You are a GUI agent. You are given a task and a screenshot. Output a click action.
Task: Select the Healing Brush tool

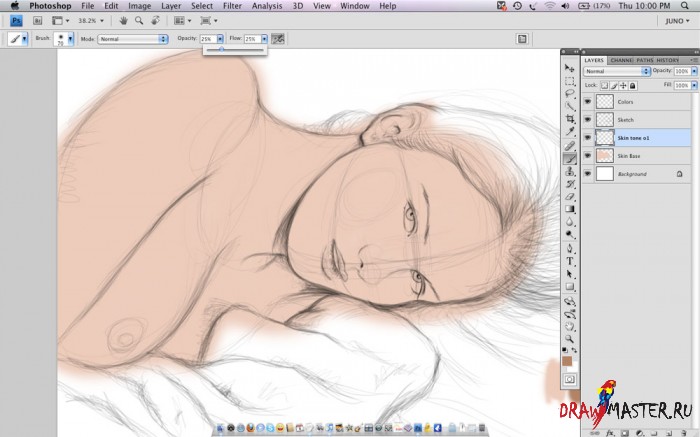(x=570, y=146)
